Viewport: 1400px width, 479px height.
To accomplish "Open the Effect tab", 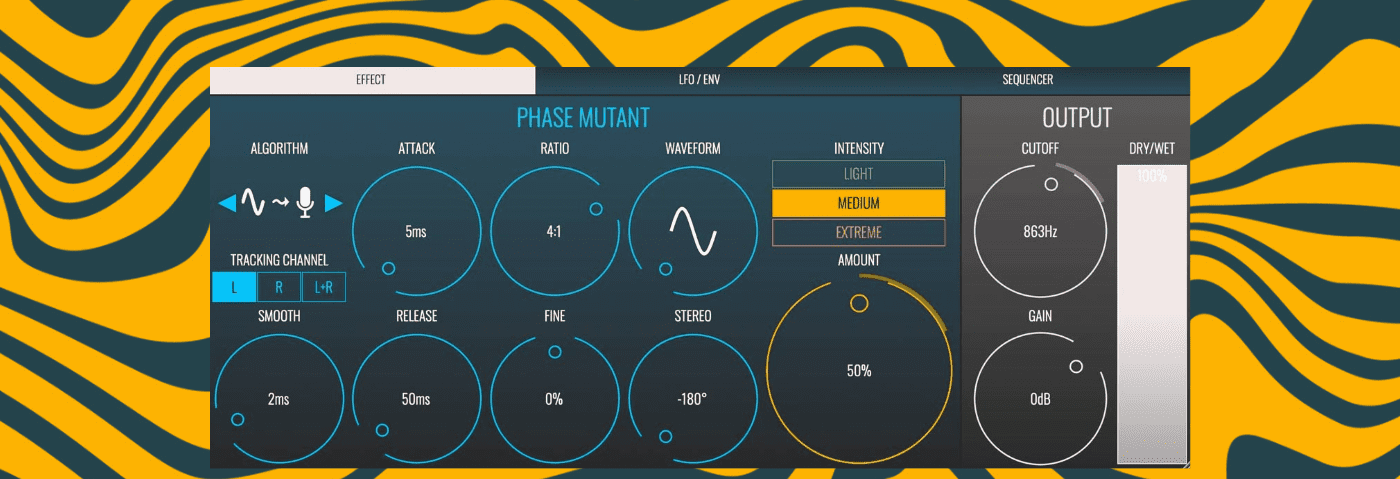I will point(372,80).
